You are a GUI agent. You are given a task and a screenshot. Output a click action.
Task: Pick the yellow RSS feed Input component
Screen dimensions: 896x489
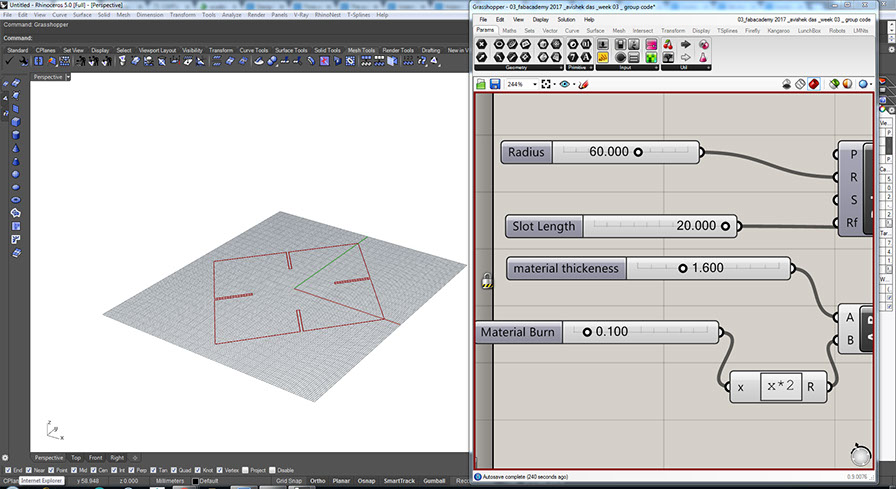pyautogui.click(x=603, y=57)
